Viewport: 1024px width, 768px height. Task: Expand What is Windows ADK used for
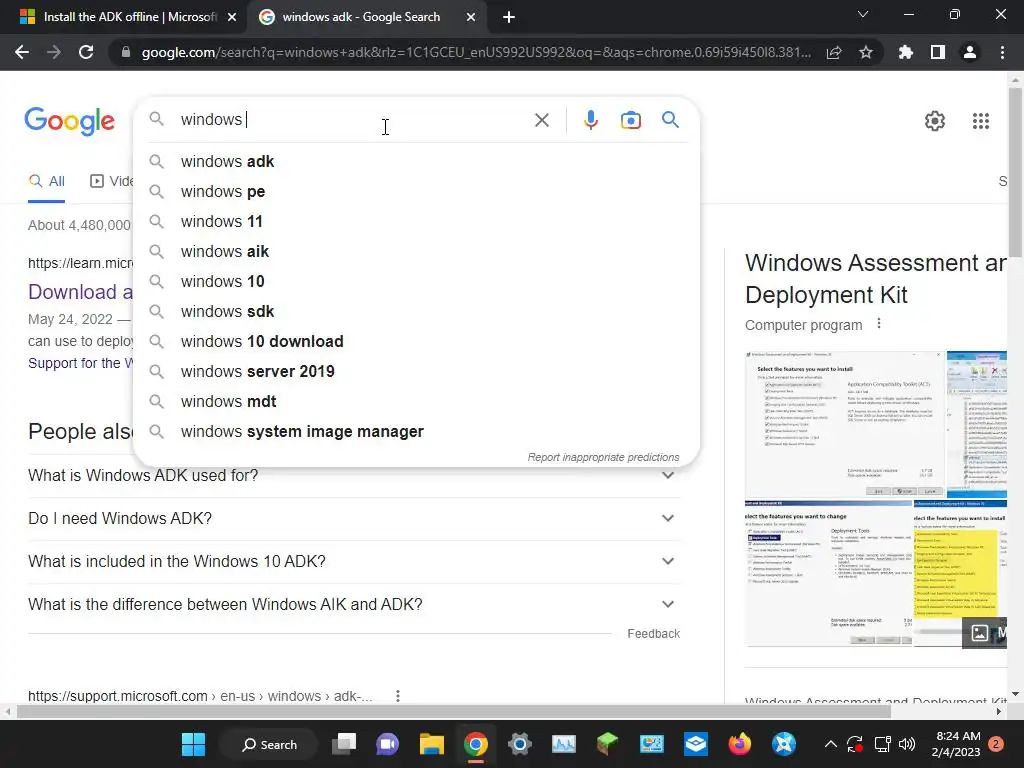click(354, 475)
